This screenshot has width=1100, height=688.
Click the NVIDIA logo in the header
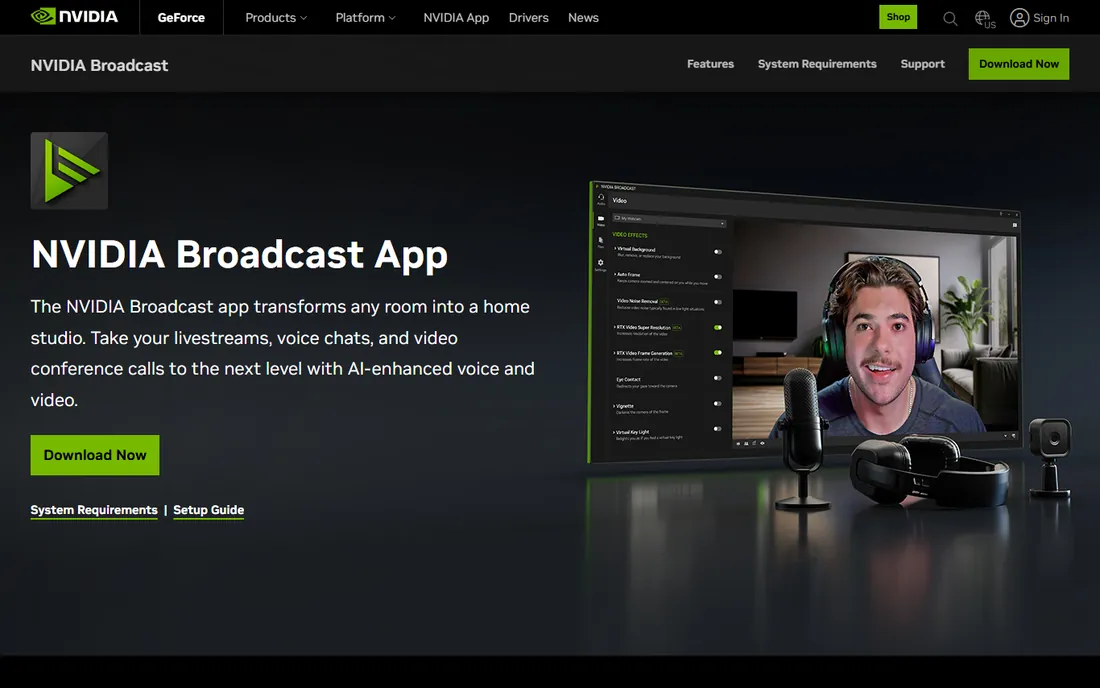(x=74, y=17)
